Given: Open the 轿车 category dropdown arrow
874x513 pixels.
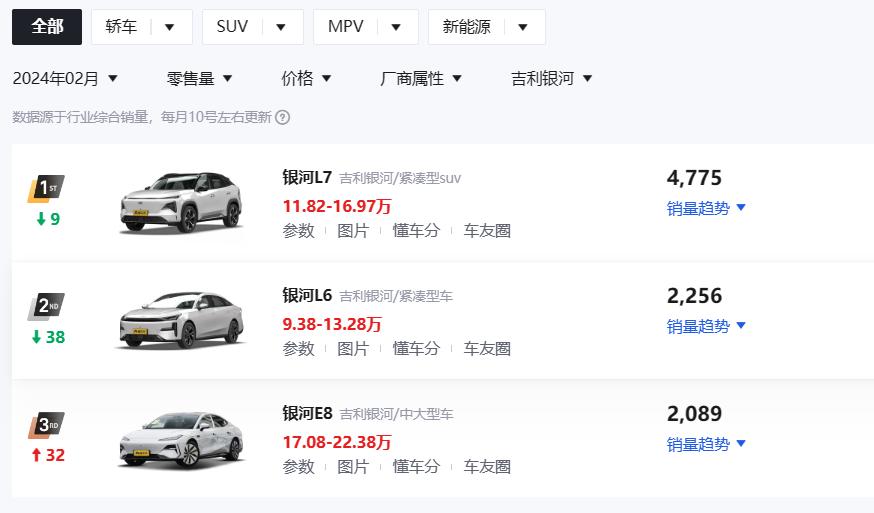Looking at the screenshot, I should click(170, 27).
